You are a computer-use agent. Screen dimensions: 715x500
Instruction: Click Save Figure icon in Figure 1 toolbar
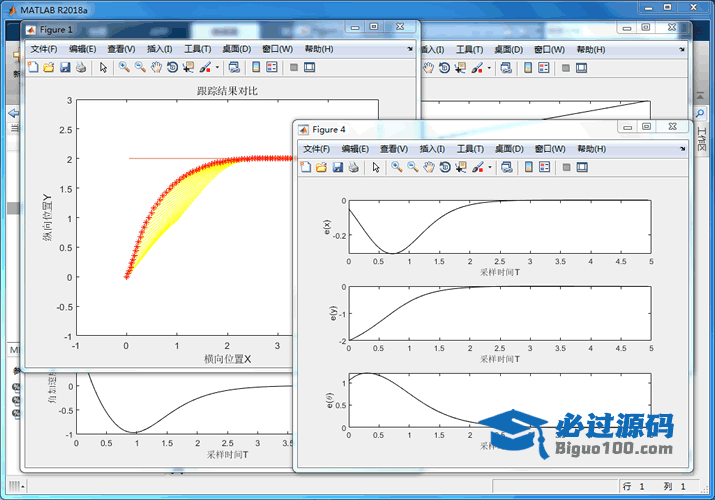[65, 68]
